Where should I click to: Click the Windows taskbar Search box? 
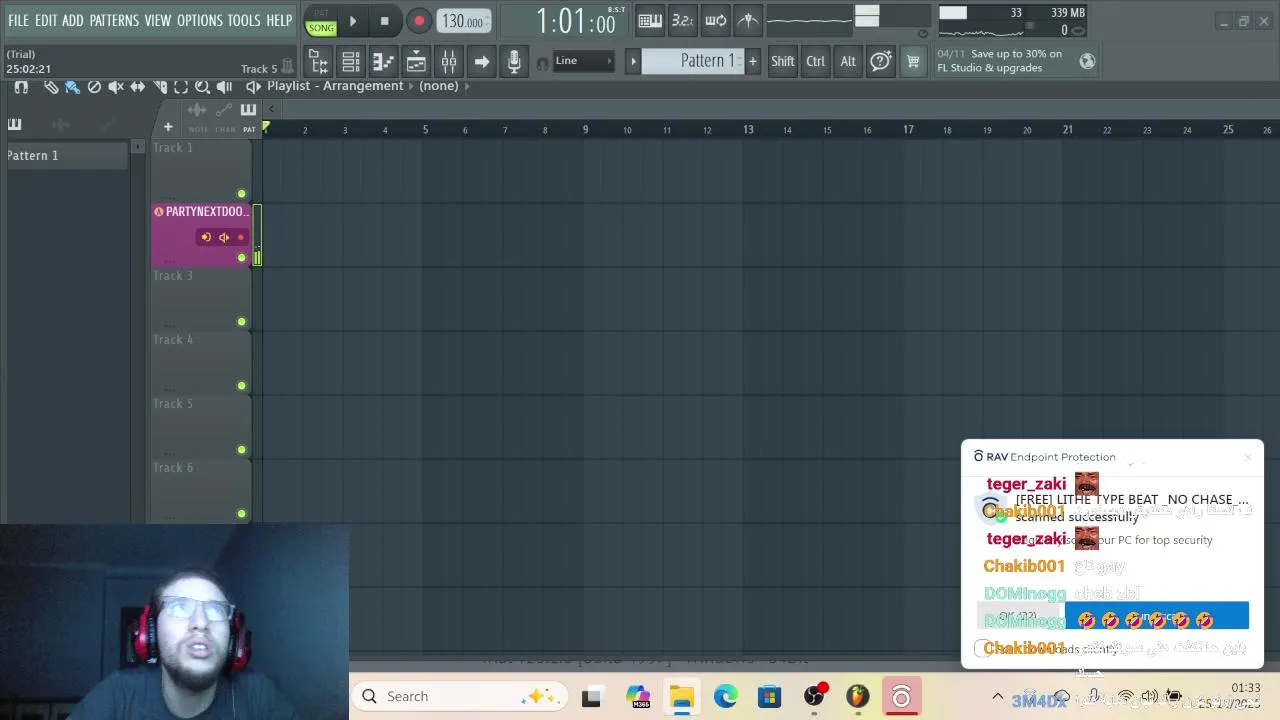(459, 696)
